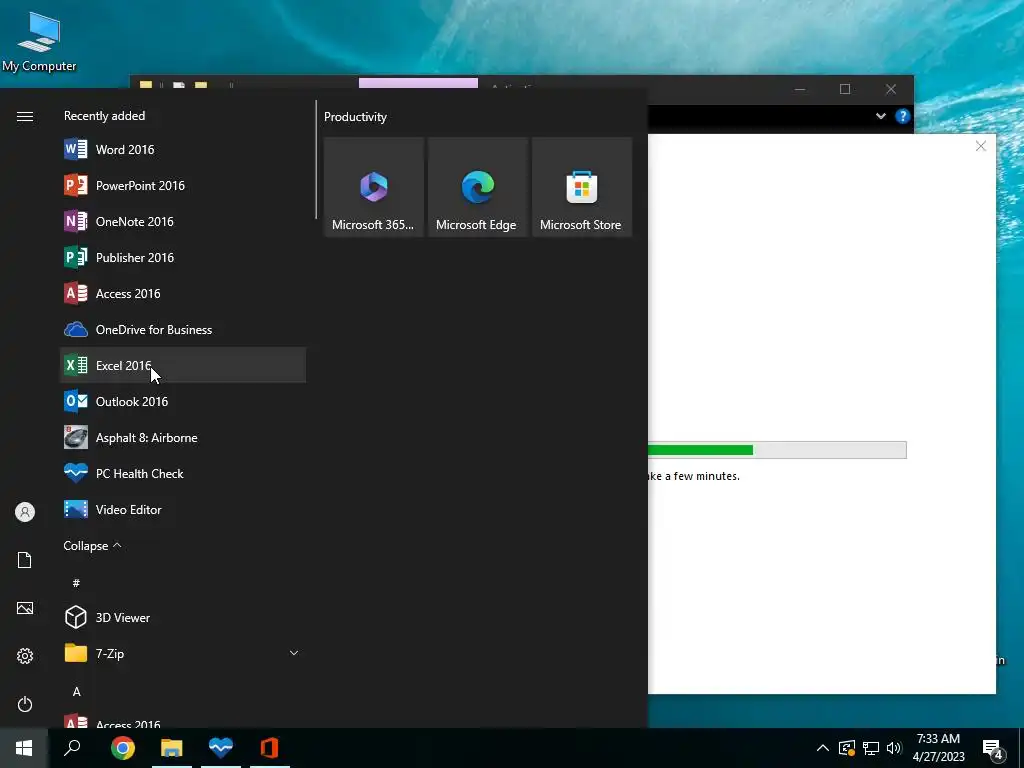This screenshot has height=768, width=1024.
Task: Open Documents from Start sidebar
Action: pyautogui.click(x=25, y=560)
